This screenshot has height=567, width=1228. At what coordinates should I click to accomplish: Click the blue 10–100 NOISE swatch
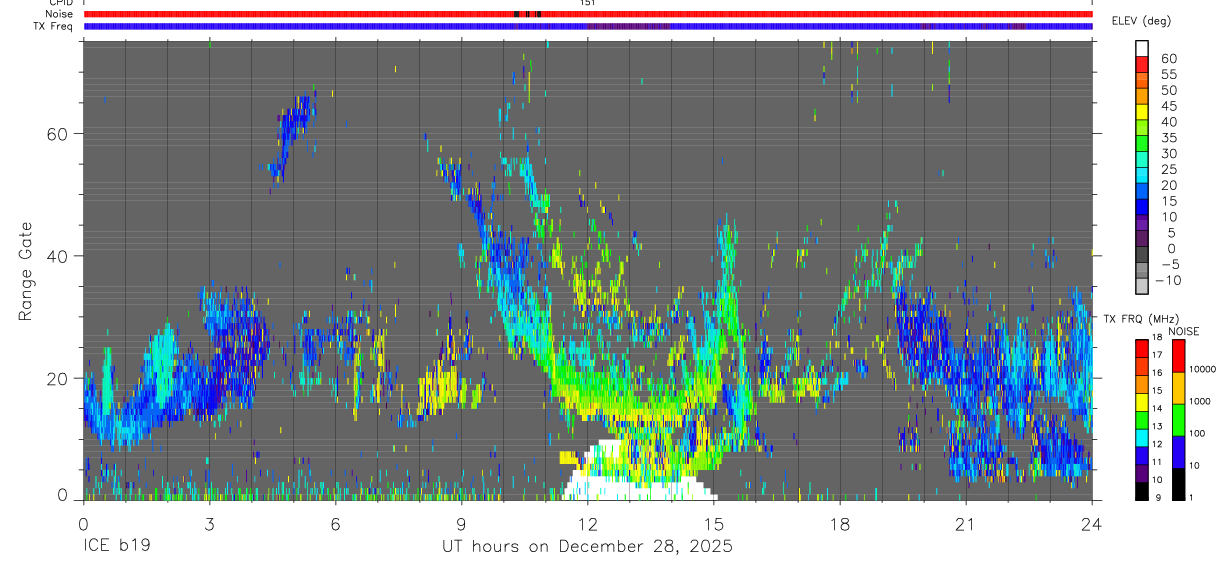[x=1178, y=452]
